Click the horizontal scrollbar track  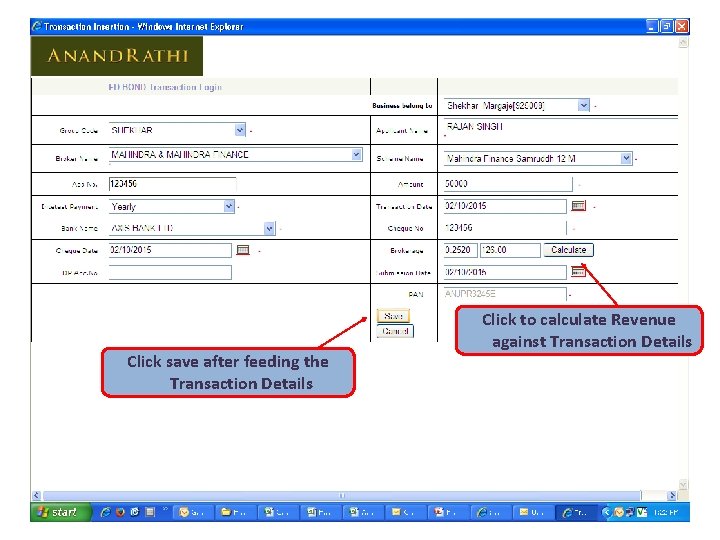coord(342,495)
